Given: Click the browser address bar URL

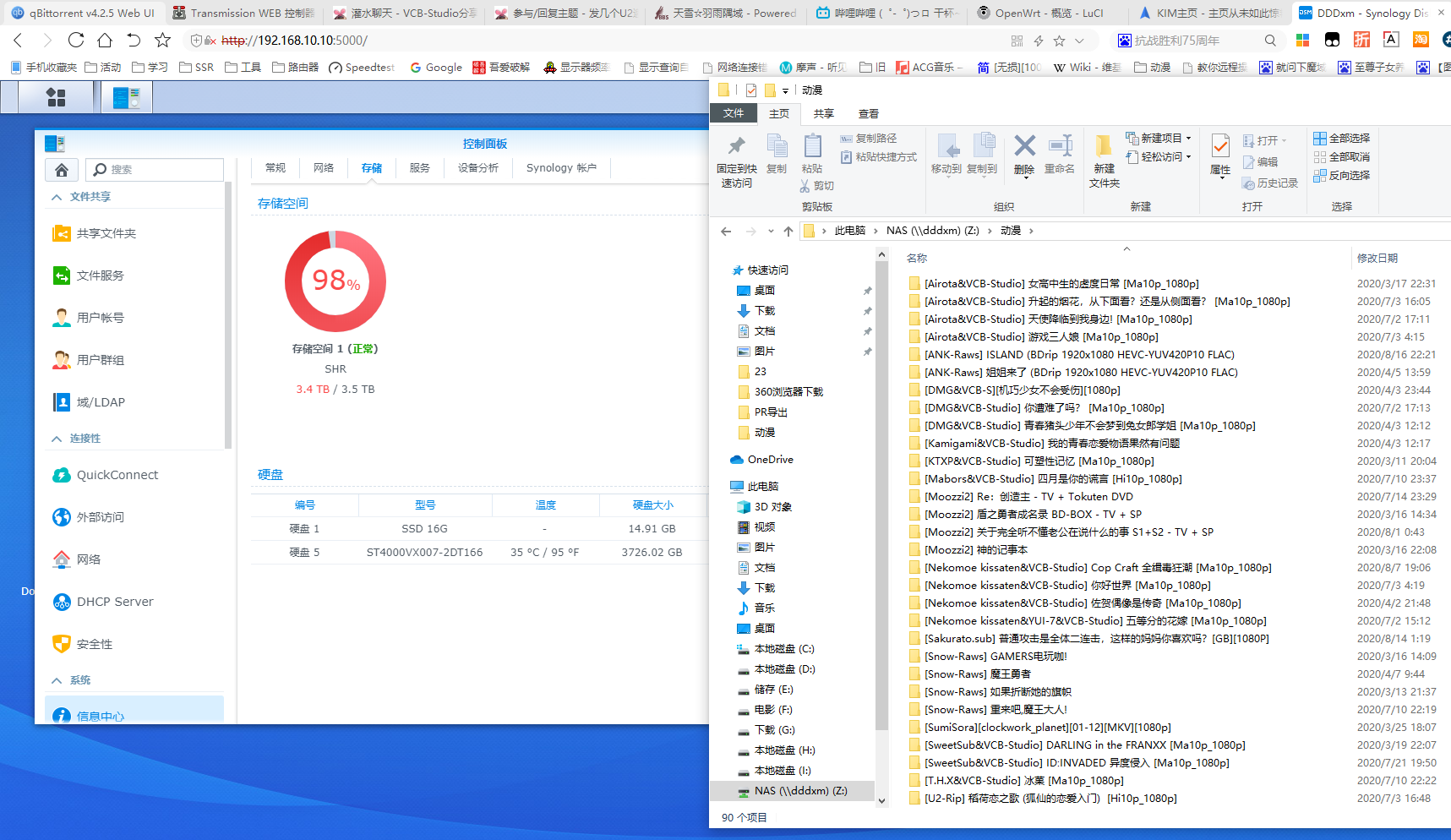Looking at the screenshot, I should (294, 41).
